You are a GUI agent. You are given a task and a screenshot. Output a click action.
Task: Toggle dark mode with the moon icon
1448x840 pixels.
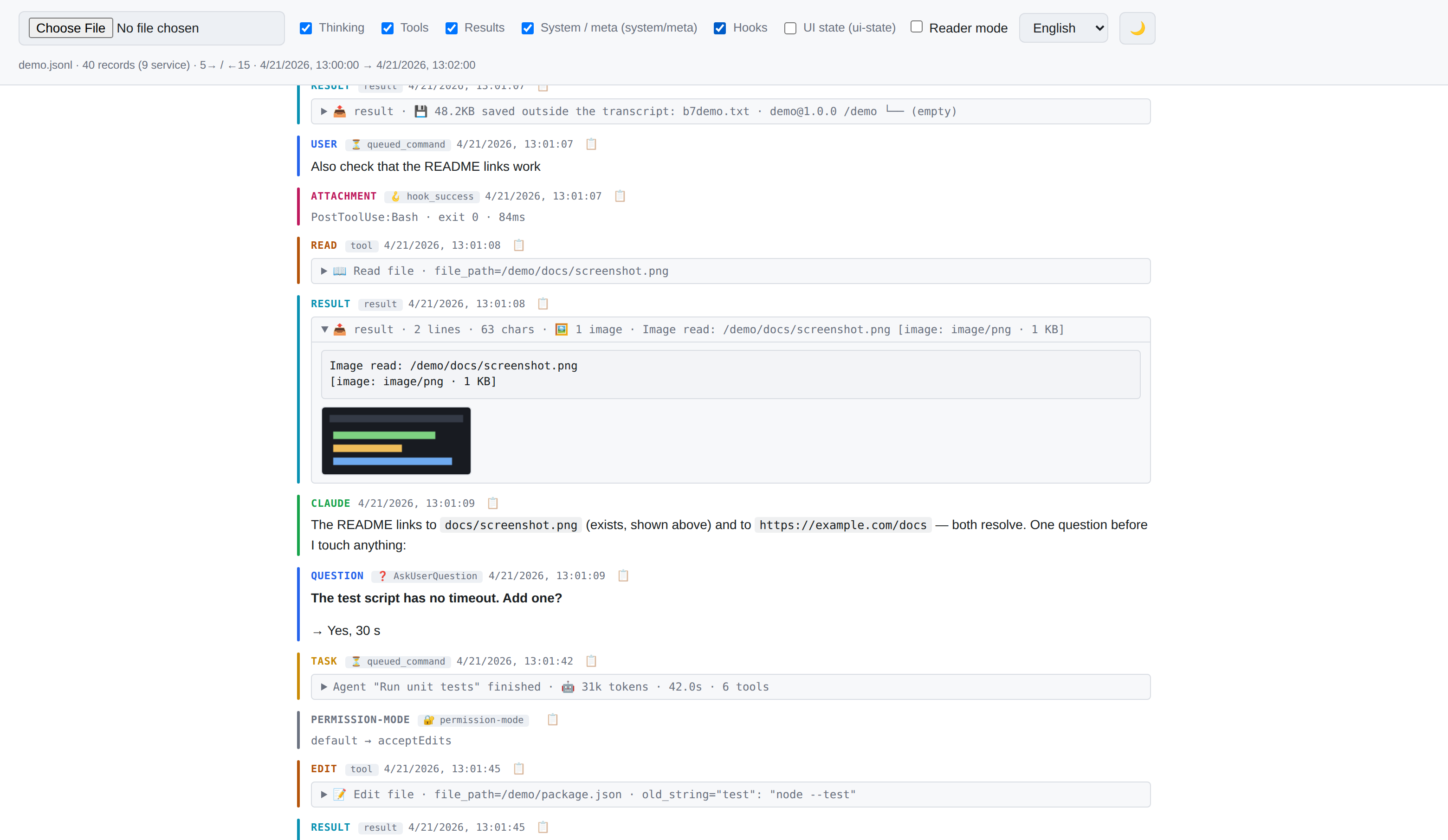1137,28
